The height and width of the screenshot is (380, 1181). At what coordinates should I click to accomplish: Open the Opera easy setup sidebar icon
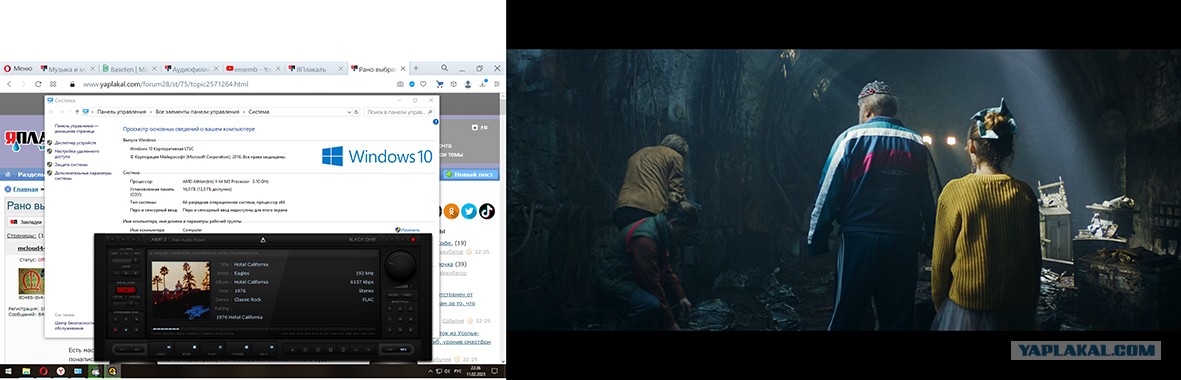(x=496, y=84)
